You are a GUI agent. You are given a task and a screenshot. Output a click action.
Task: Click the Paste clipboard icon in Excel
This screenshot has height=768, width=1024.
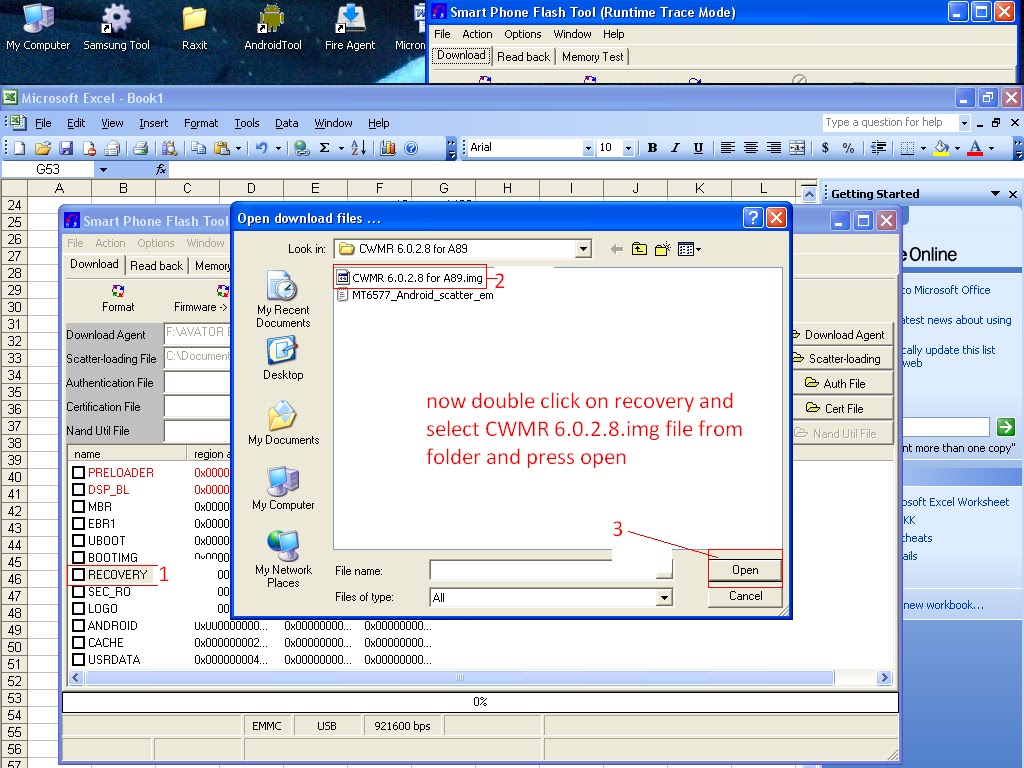(222, 148)
